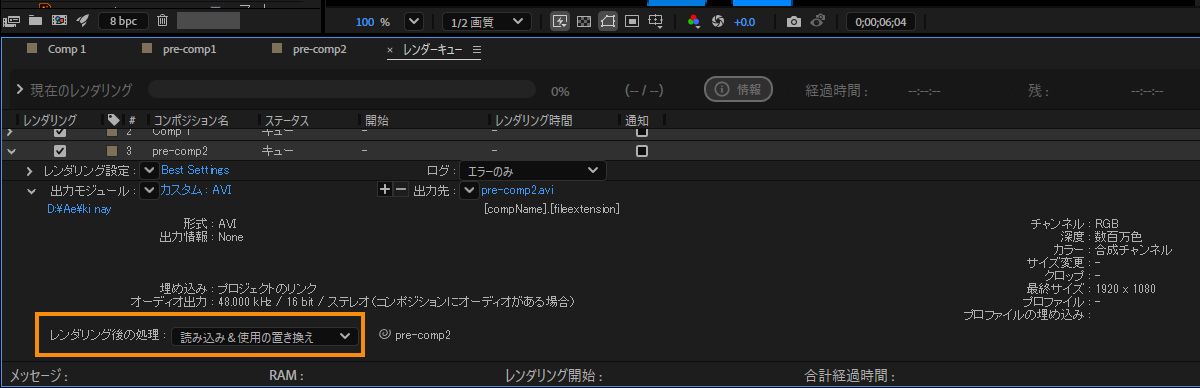Click the rocket project settings icon
Screen dimensions: 1200x388
83,20
